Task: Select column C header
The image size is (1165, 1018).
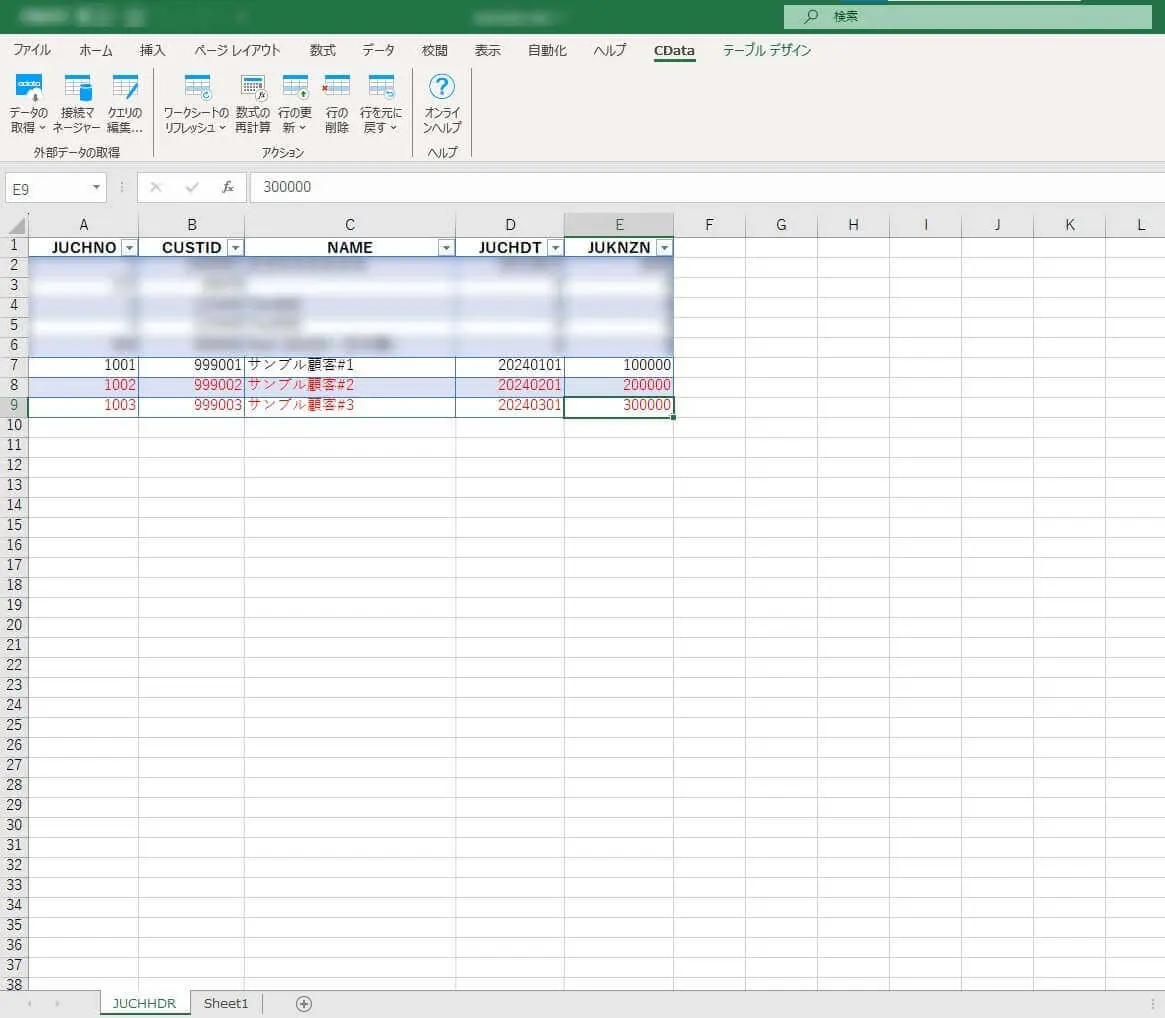Action: (349, 225)
